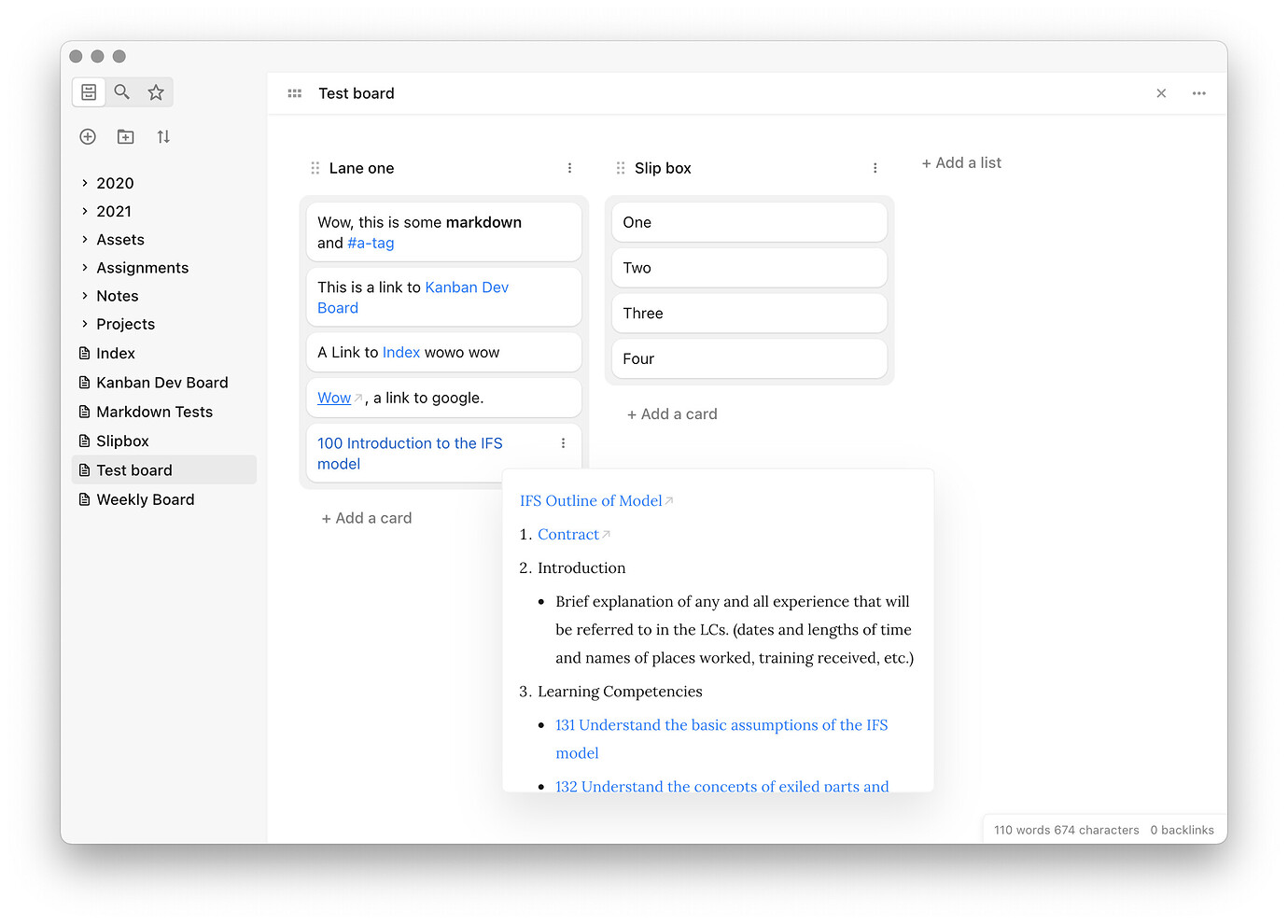
Task: Click the #a-tag tag
Action: [x=370, y=243]
